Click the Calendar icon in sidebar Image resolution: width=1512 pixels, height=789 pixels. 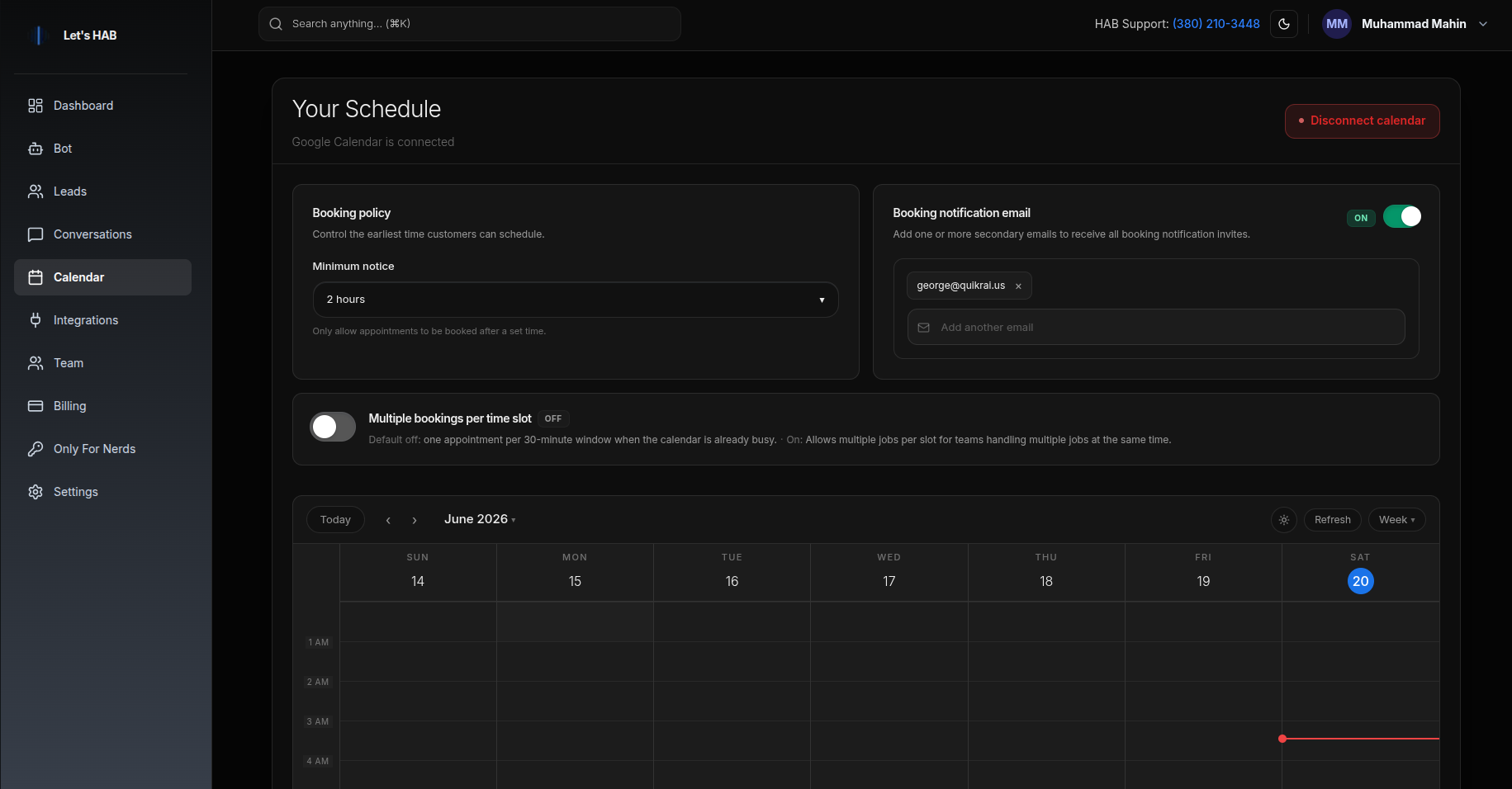pyautogui.click(x=36, y=277)
